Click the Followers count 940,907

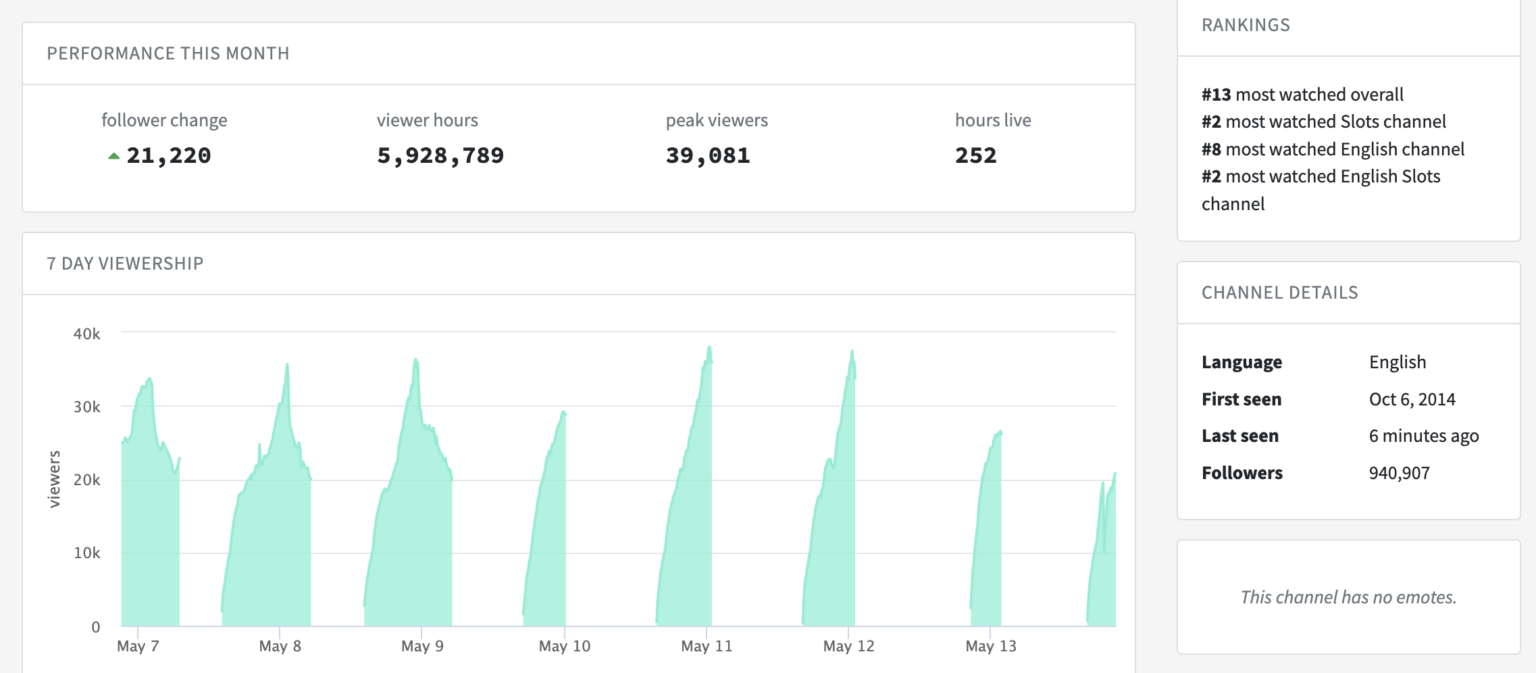pyautogui.click(x=1399, y=473)
